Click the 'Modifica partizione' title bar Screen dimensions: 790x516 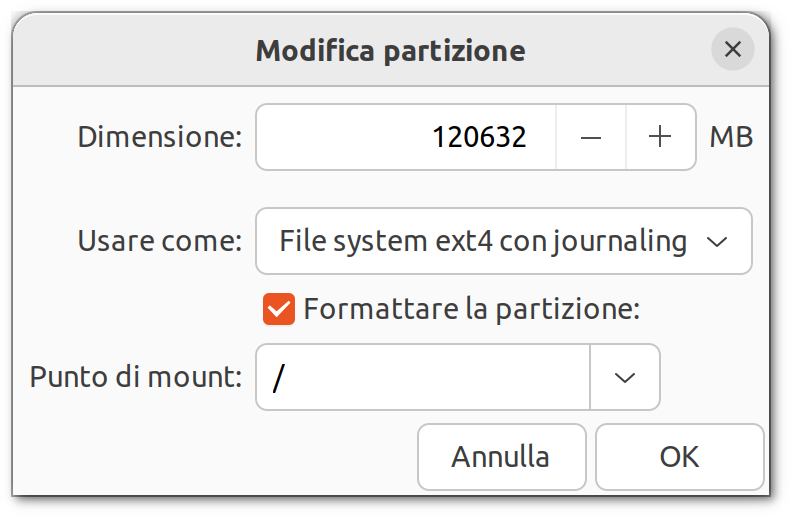[x=390, y=50]
